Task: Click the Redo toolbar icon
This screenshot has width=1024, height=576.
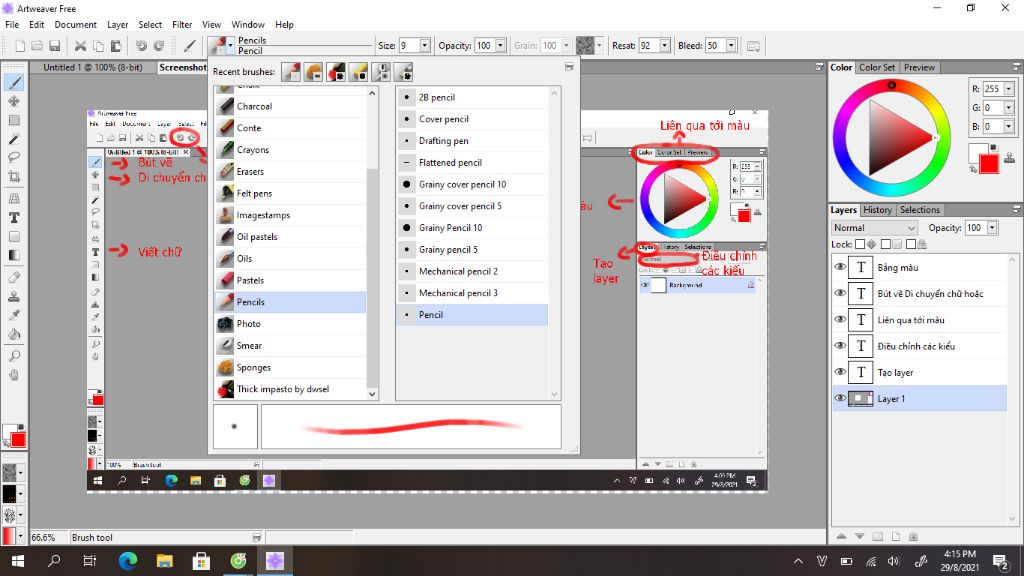Action: click(x=159, y=46)
